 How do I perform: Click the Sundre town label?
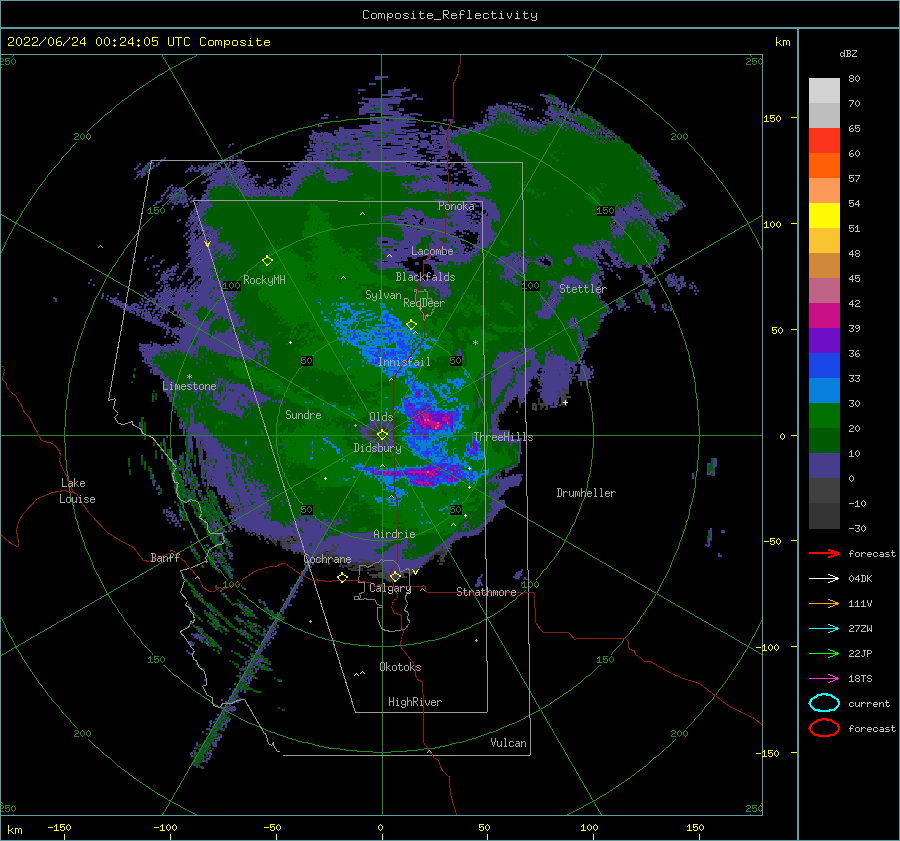[303, 415]
